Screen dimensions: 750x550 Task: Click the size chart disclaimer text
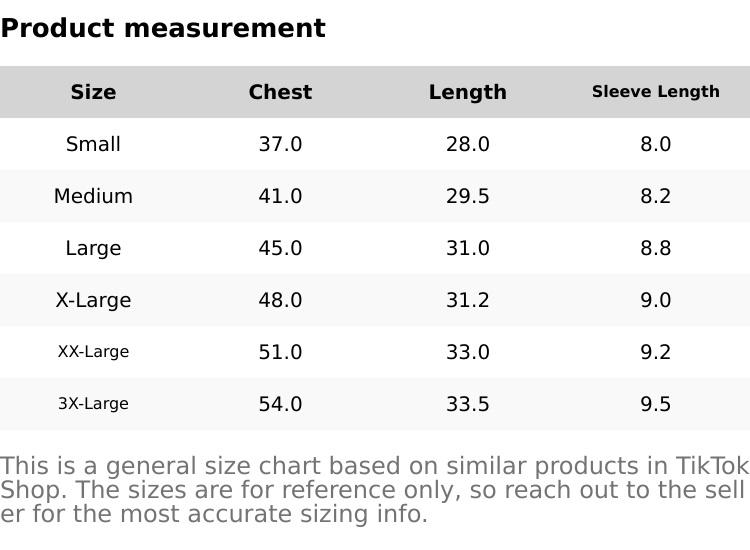coord(374,490)
